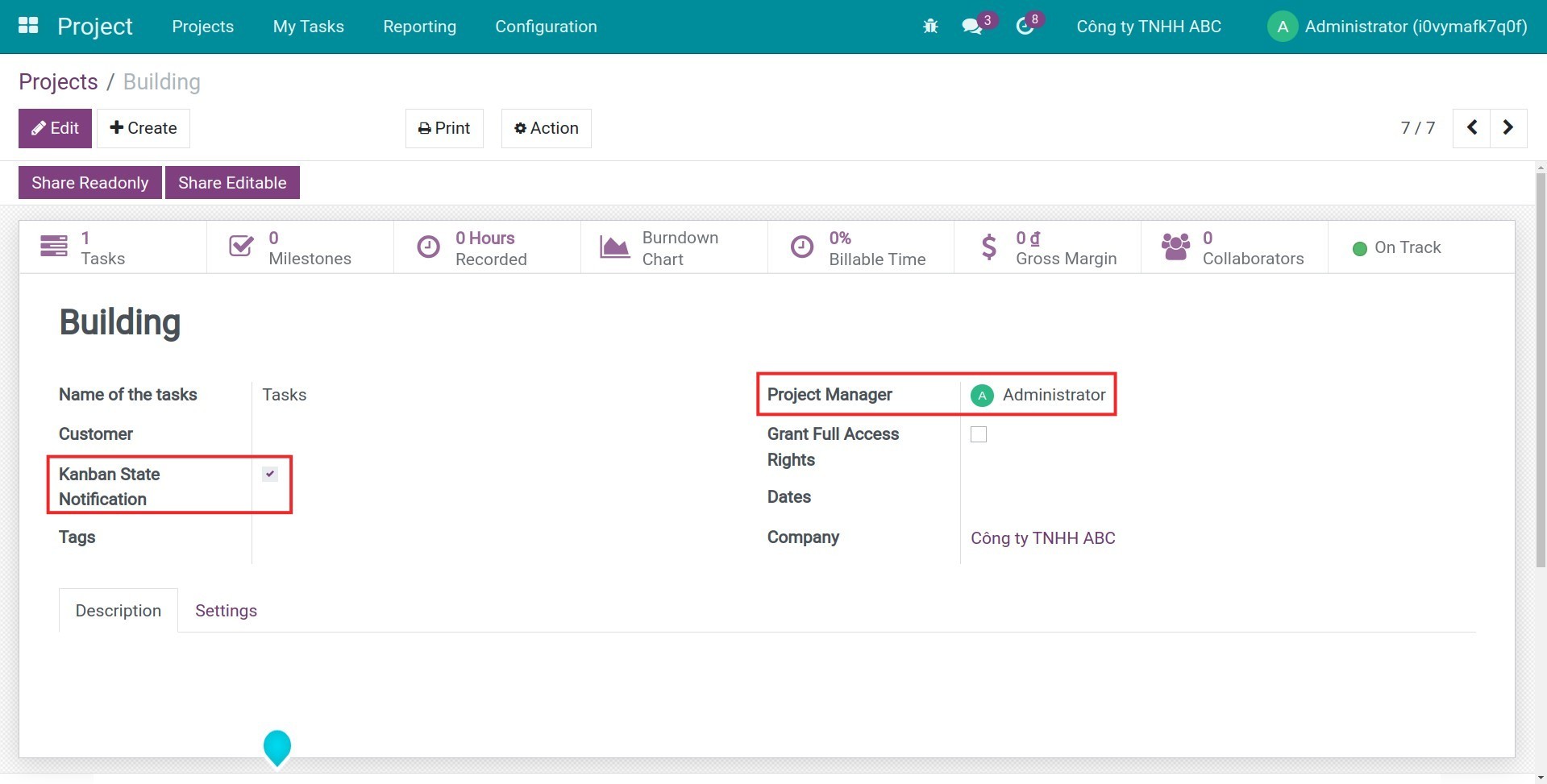Click the On Track status indicator
This screenshot has width=1547, height=784.
1397,247
